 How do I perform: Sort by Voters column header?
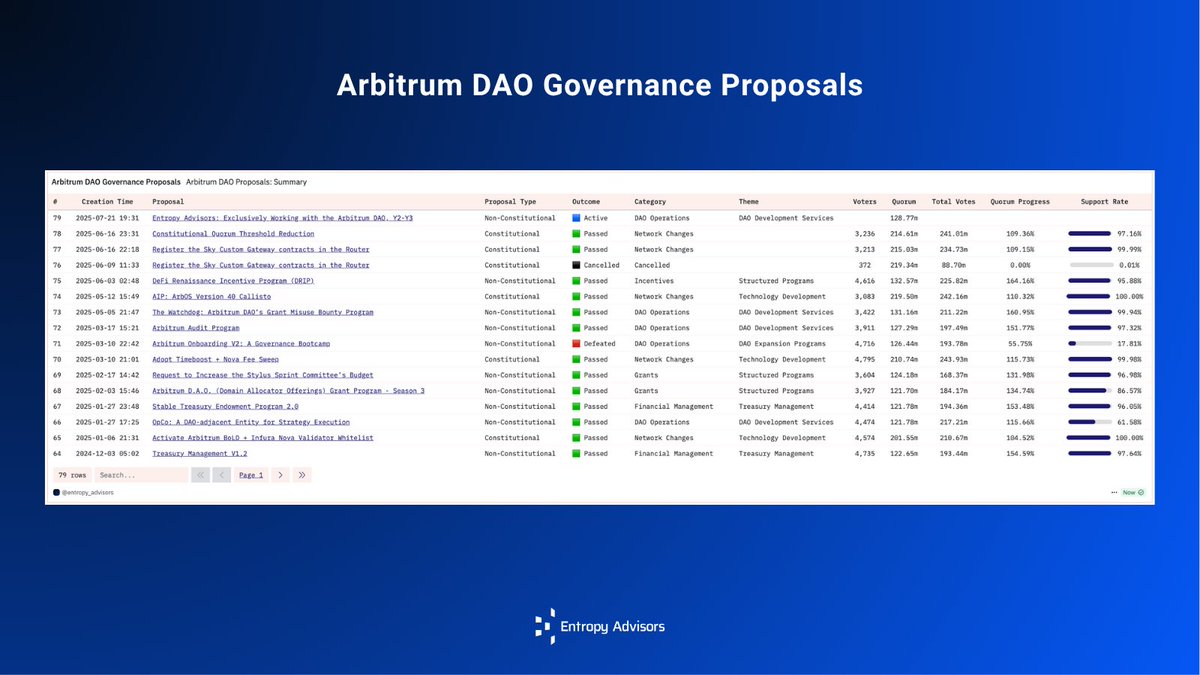(864, 201)
